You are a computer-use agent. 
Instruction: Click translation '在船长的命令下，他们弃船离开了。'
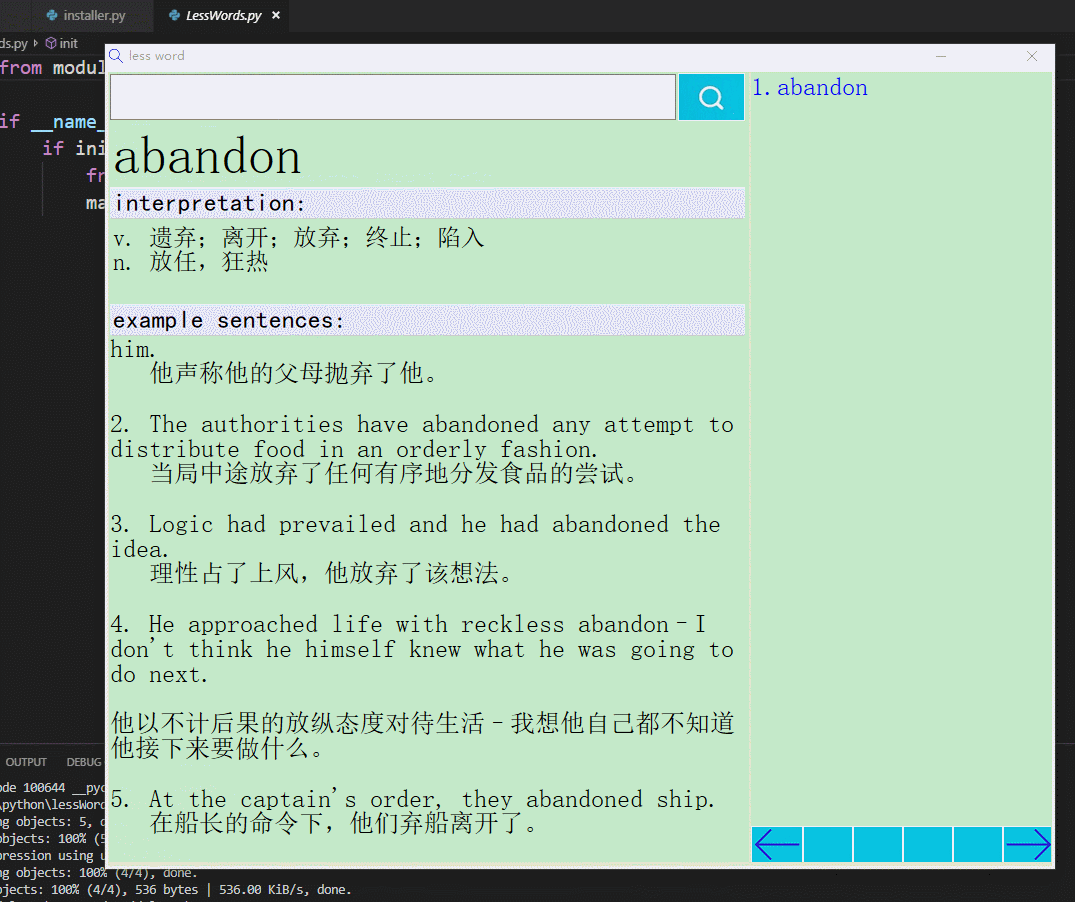click(344, 823)
